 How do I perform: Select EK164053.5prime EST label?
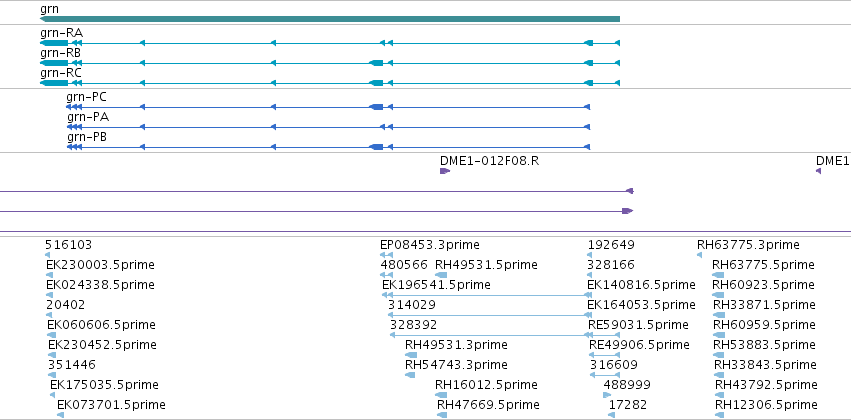[642, 305]
